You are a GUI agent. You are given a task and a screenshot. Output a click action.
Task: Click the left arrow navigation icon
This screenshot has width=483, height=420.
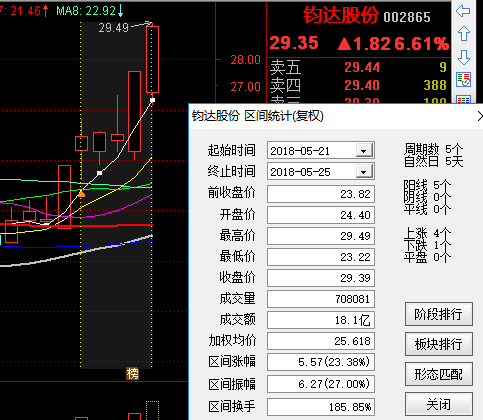[x=463, y=11]
